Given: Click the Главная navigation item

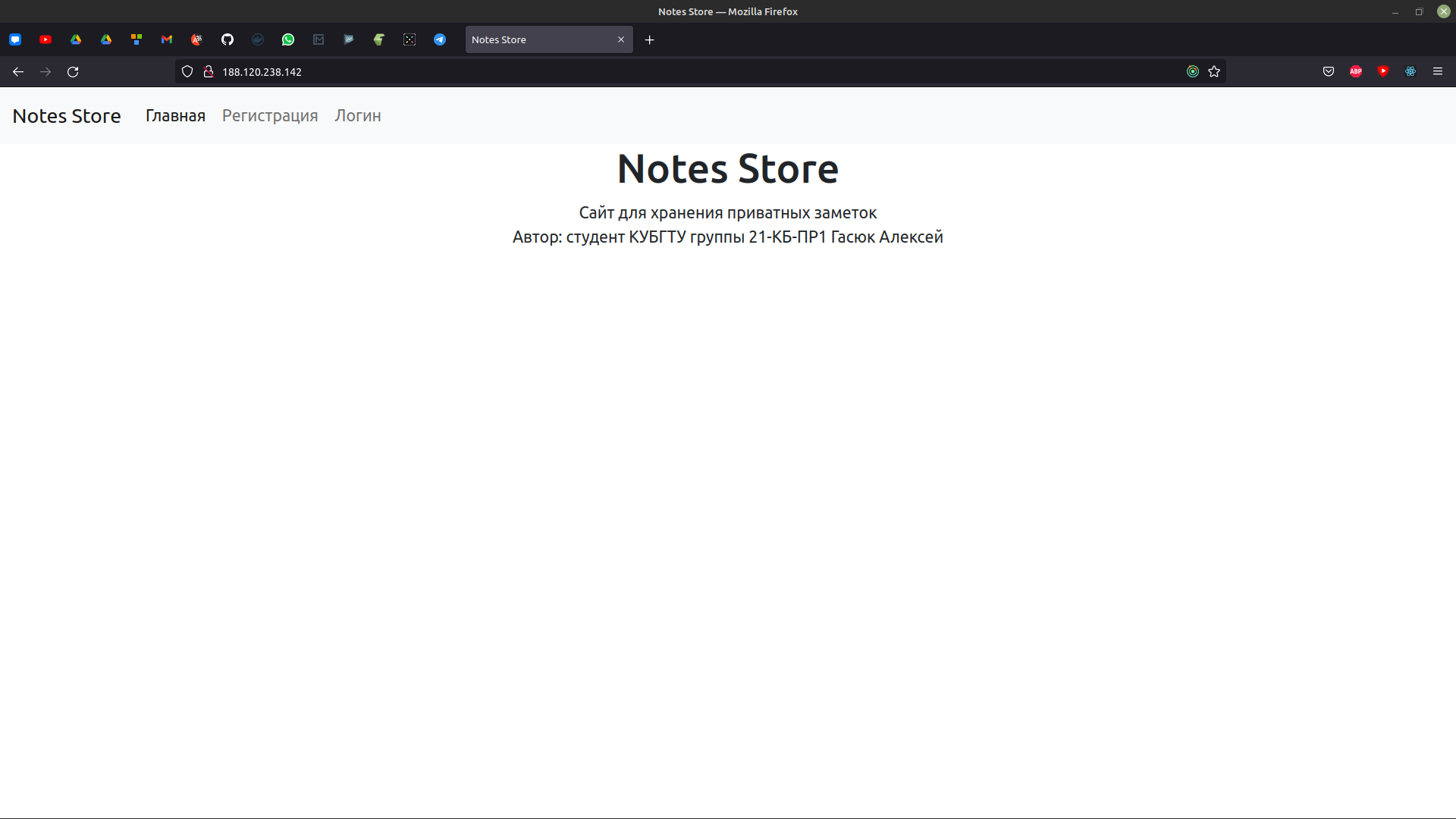Looking at the screenshot, I should [175, 115].
